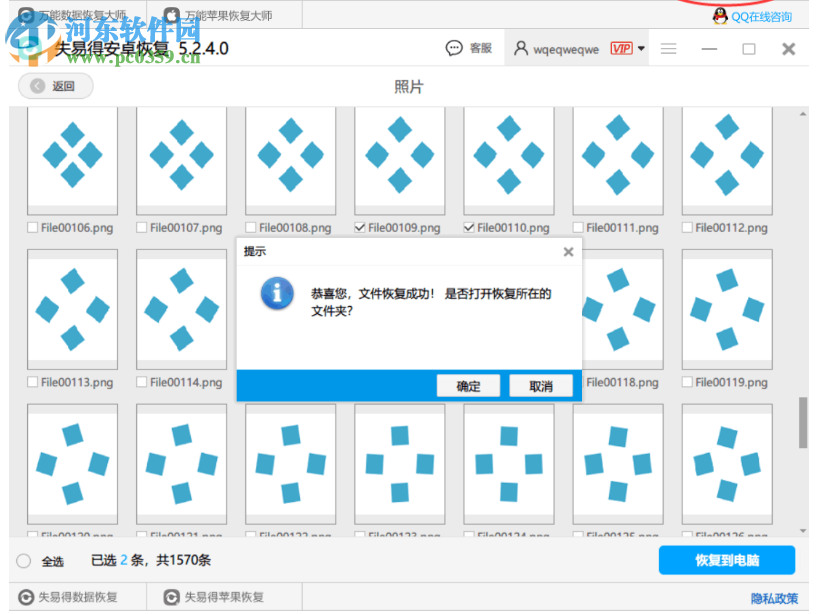
Task: Go back with the 返回 button
Action: click(56, 86)
